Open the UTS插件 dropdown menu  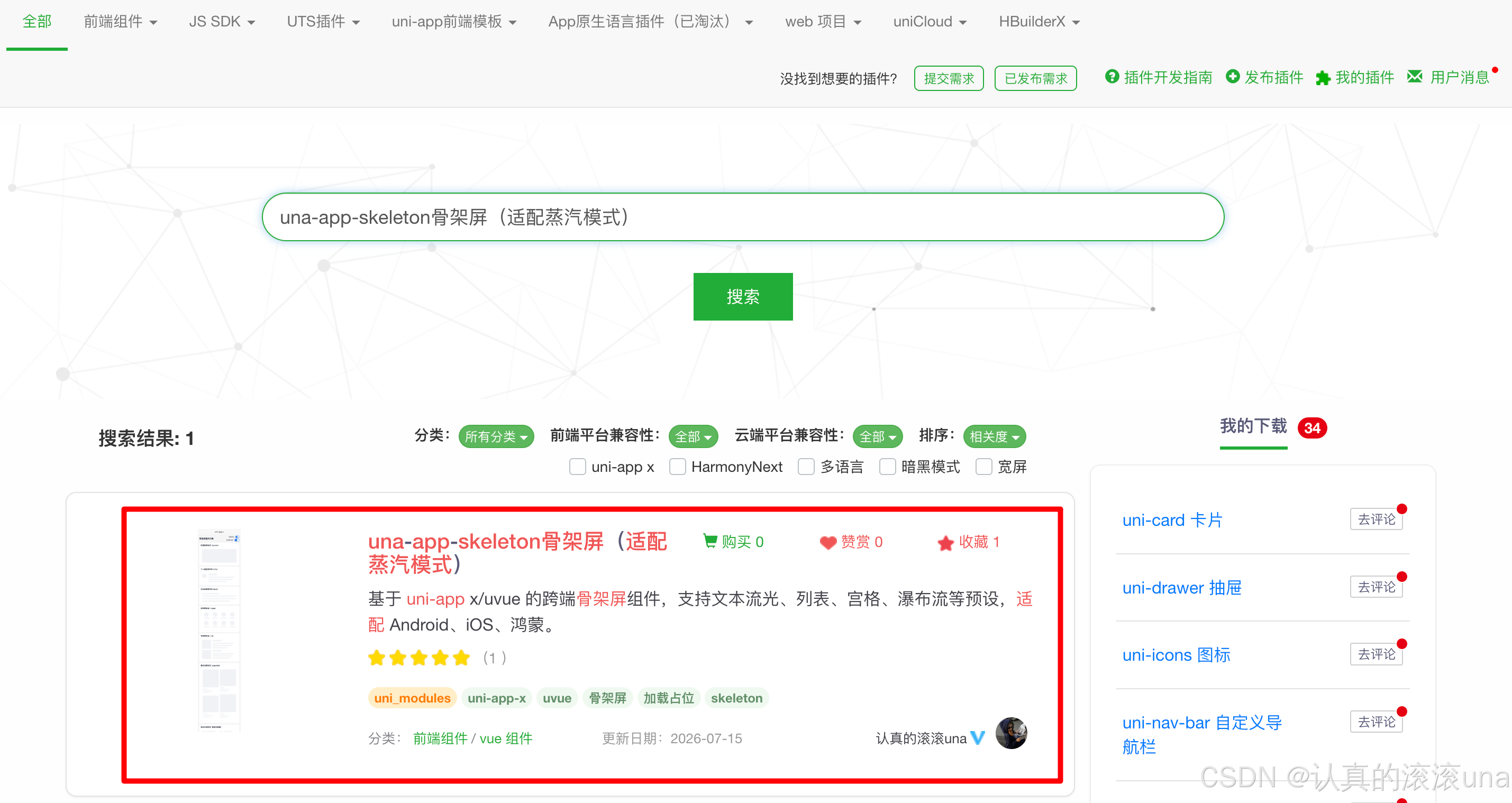click(x=323, y=22)
